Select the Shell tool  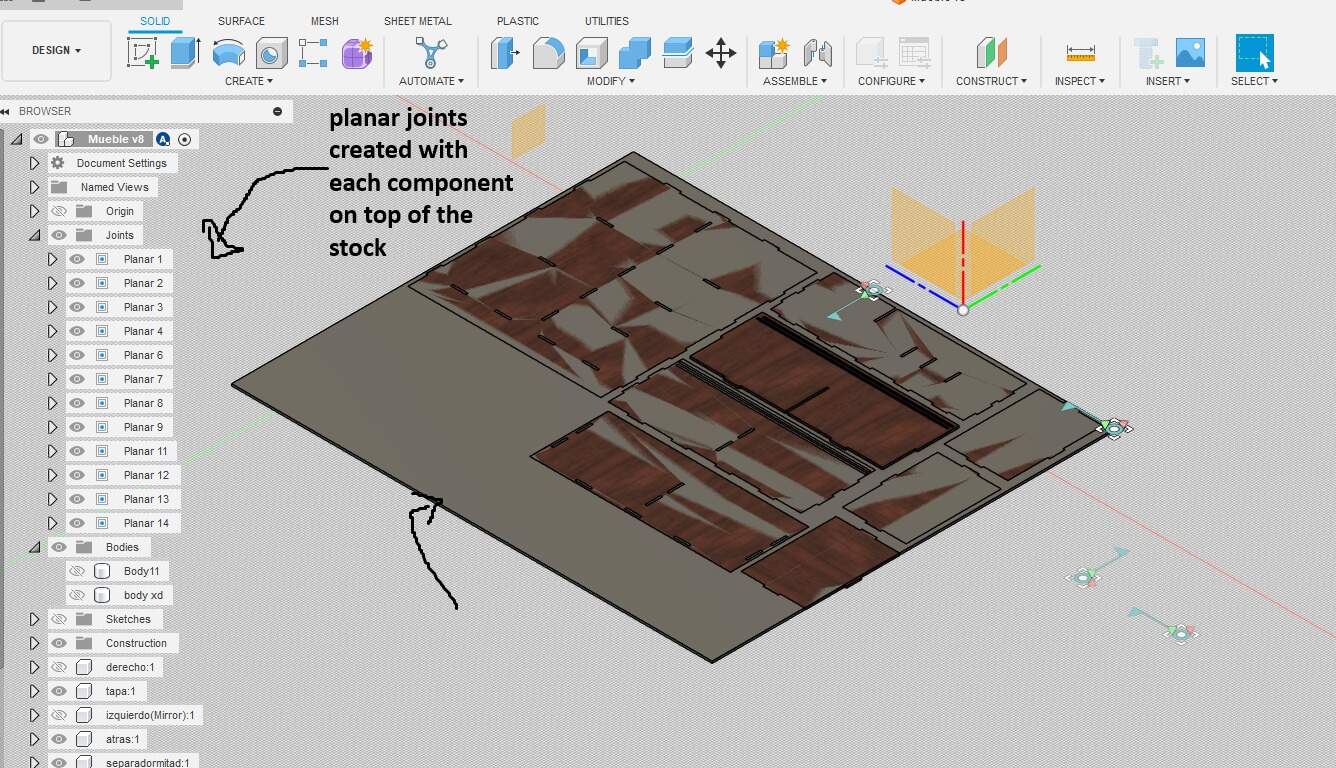point(592,52)
